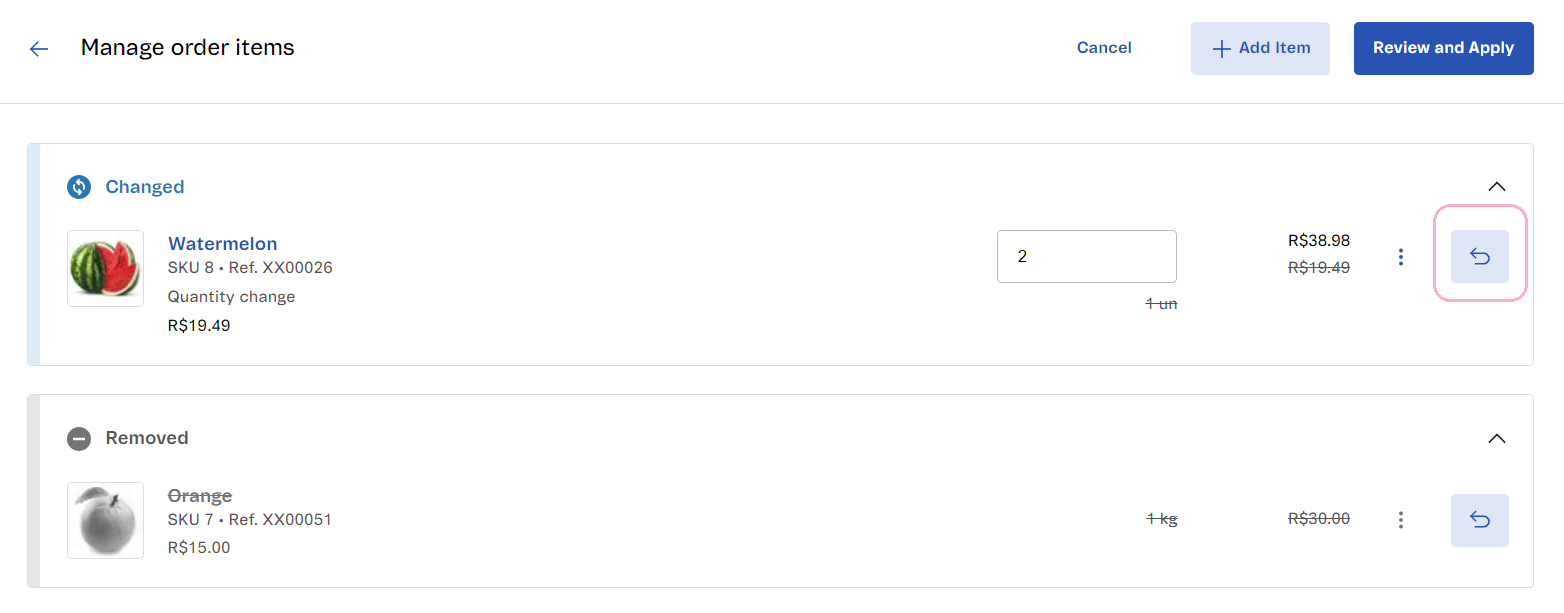Click the Manage order items heading
The image size is (1564, 613).
coord(187,47)
